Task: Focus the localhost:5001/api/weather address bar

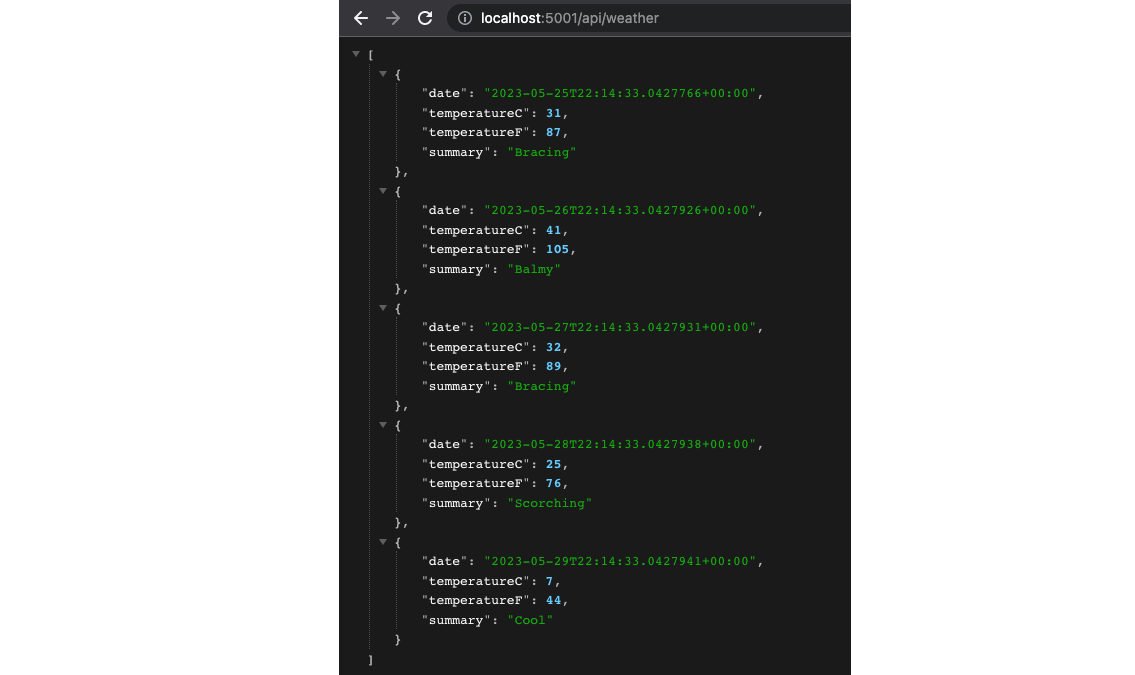Action: [649, 18]
